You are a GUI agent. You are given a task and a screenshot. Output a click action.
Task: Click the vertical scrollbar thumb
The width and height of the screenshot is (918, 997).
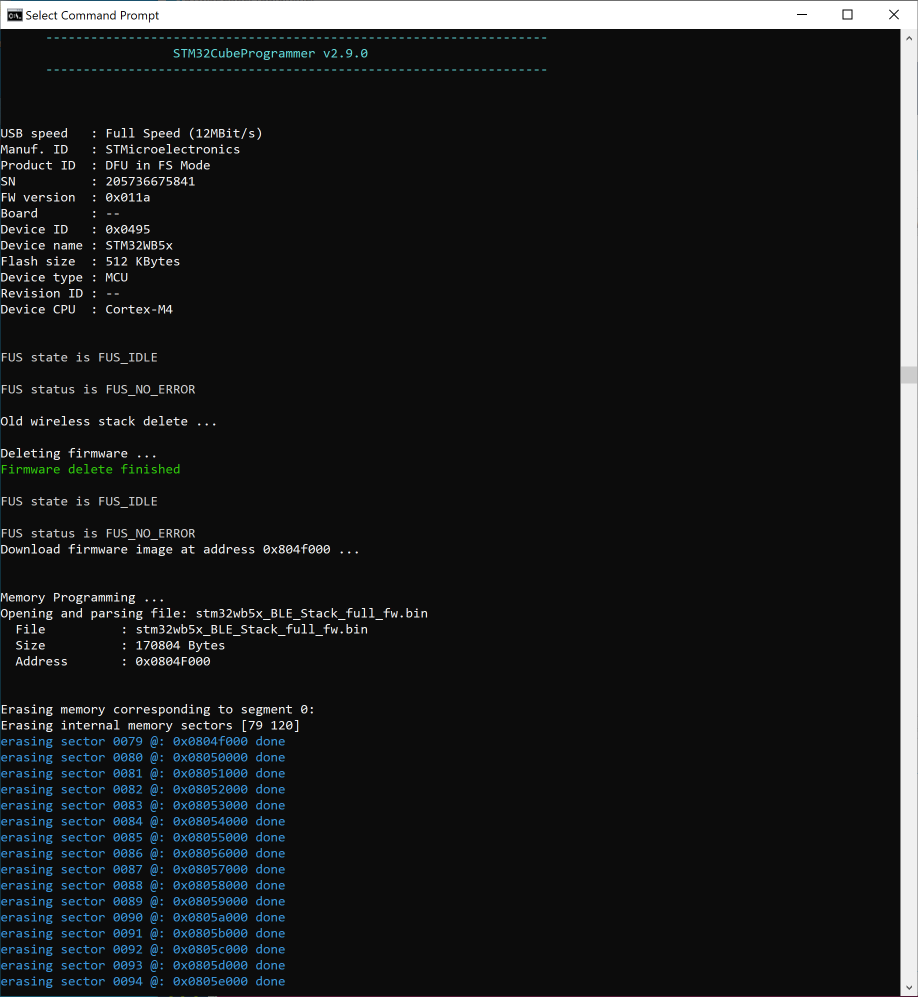pos(909,375)
